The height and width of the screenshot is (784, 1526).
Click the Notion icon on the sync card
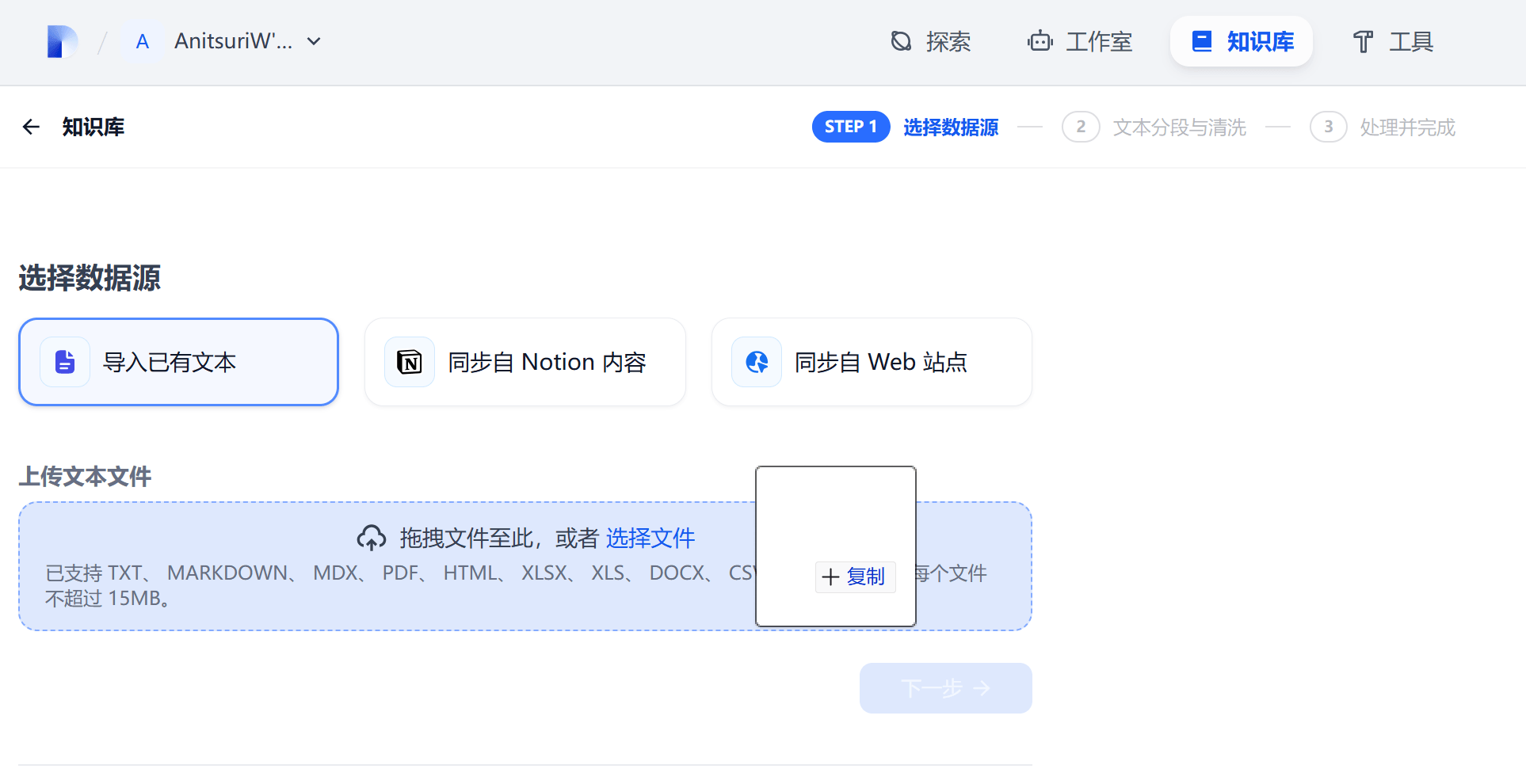click(x=409, y=362)
